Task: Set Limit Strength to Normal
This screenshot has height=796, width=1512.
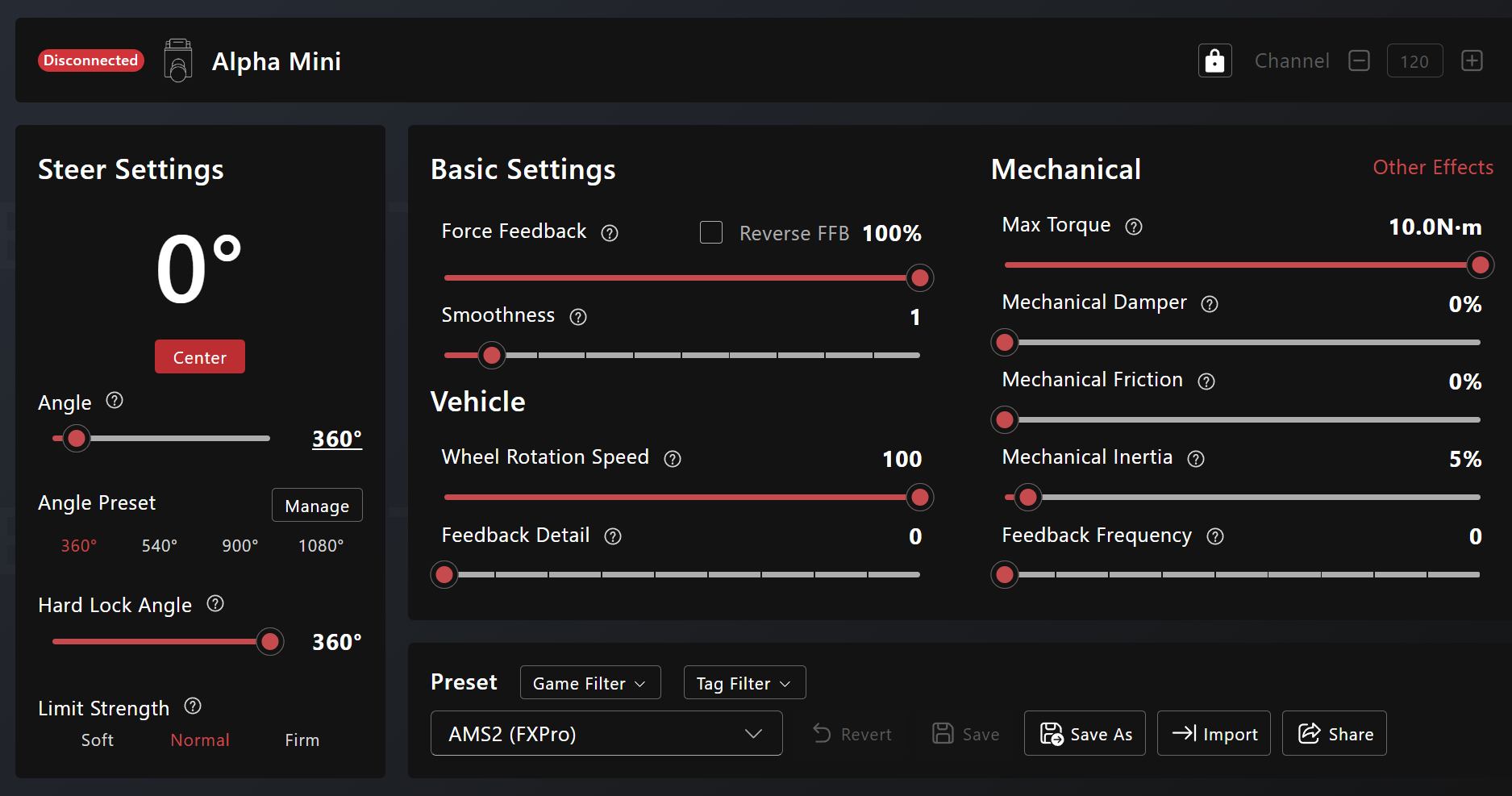Action: [x=200, y=740]
